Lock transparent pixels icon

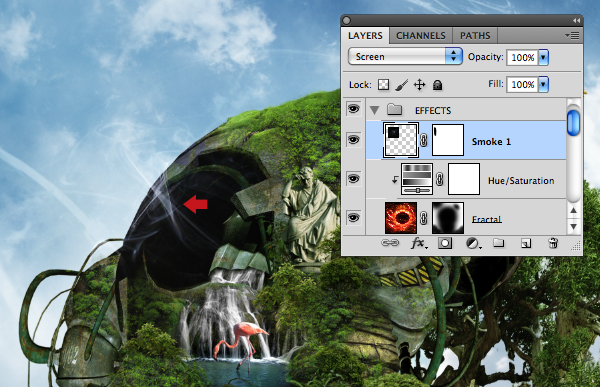(383, 85)
